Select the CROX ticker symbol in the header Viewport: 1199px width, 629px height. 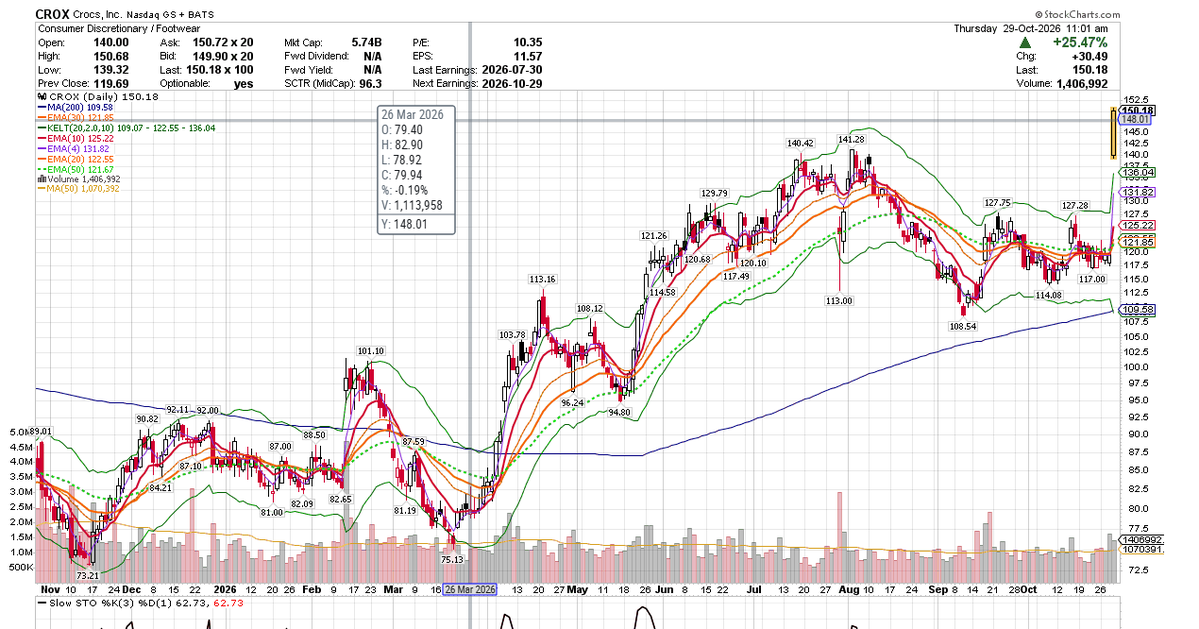[53, 15]
